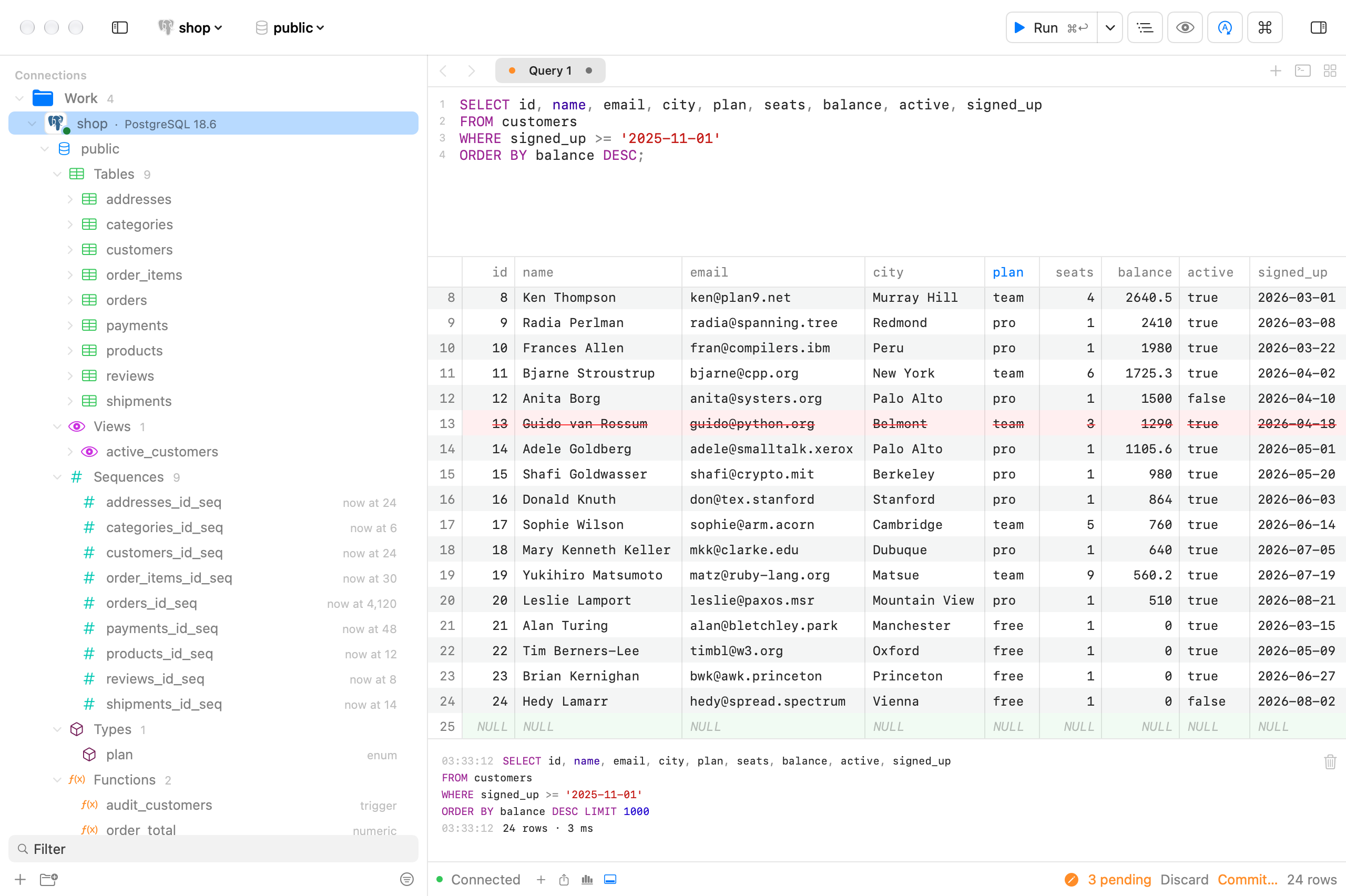Viewport: 1346px width, 896px height.
Task: Collapse the Types group
Action: pyautogui.click(x=57, y=729)
